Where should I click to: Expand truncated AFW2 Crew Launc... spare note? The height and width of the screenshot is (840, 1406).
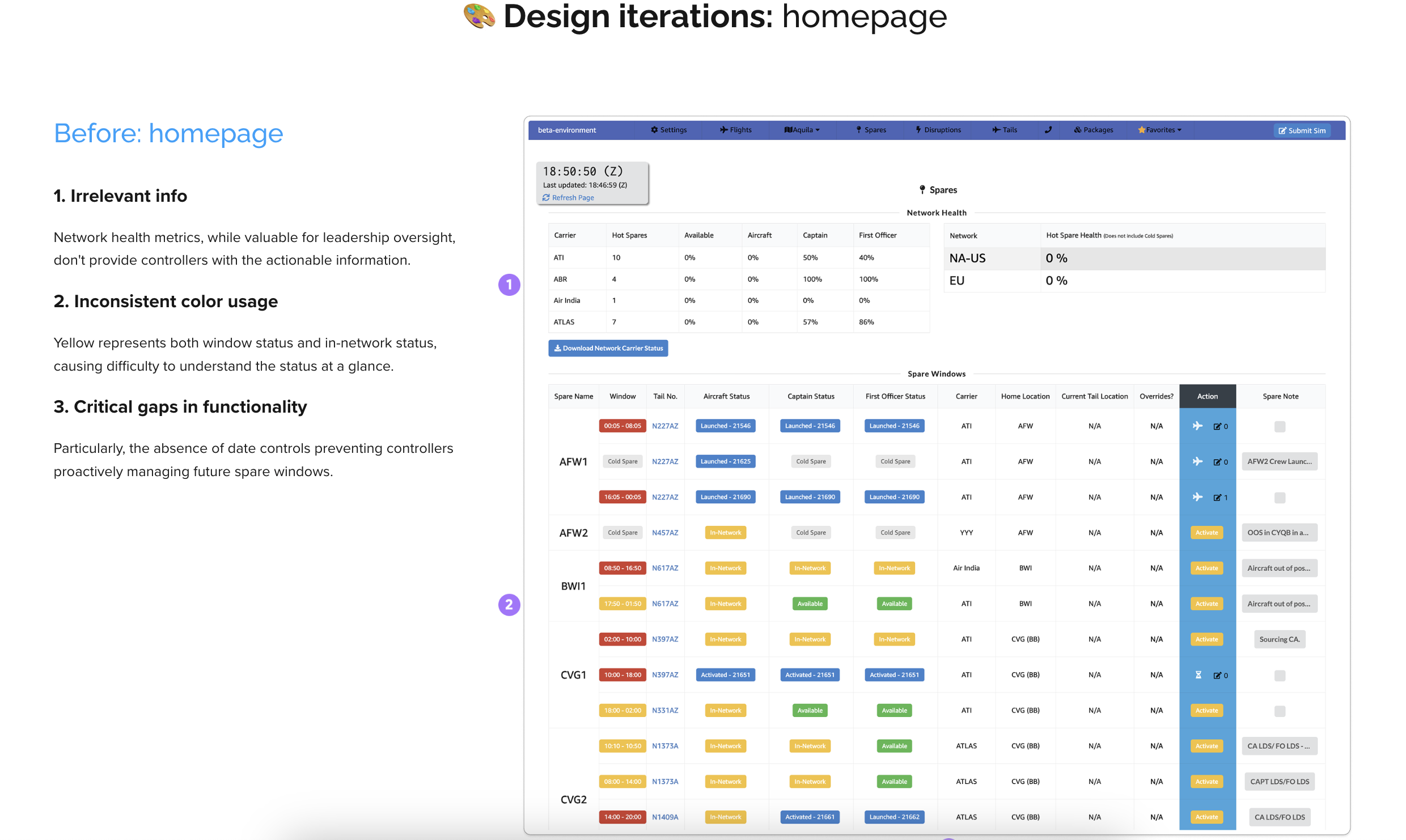(1279, 461)
